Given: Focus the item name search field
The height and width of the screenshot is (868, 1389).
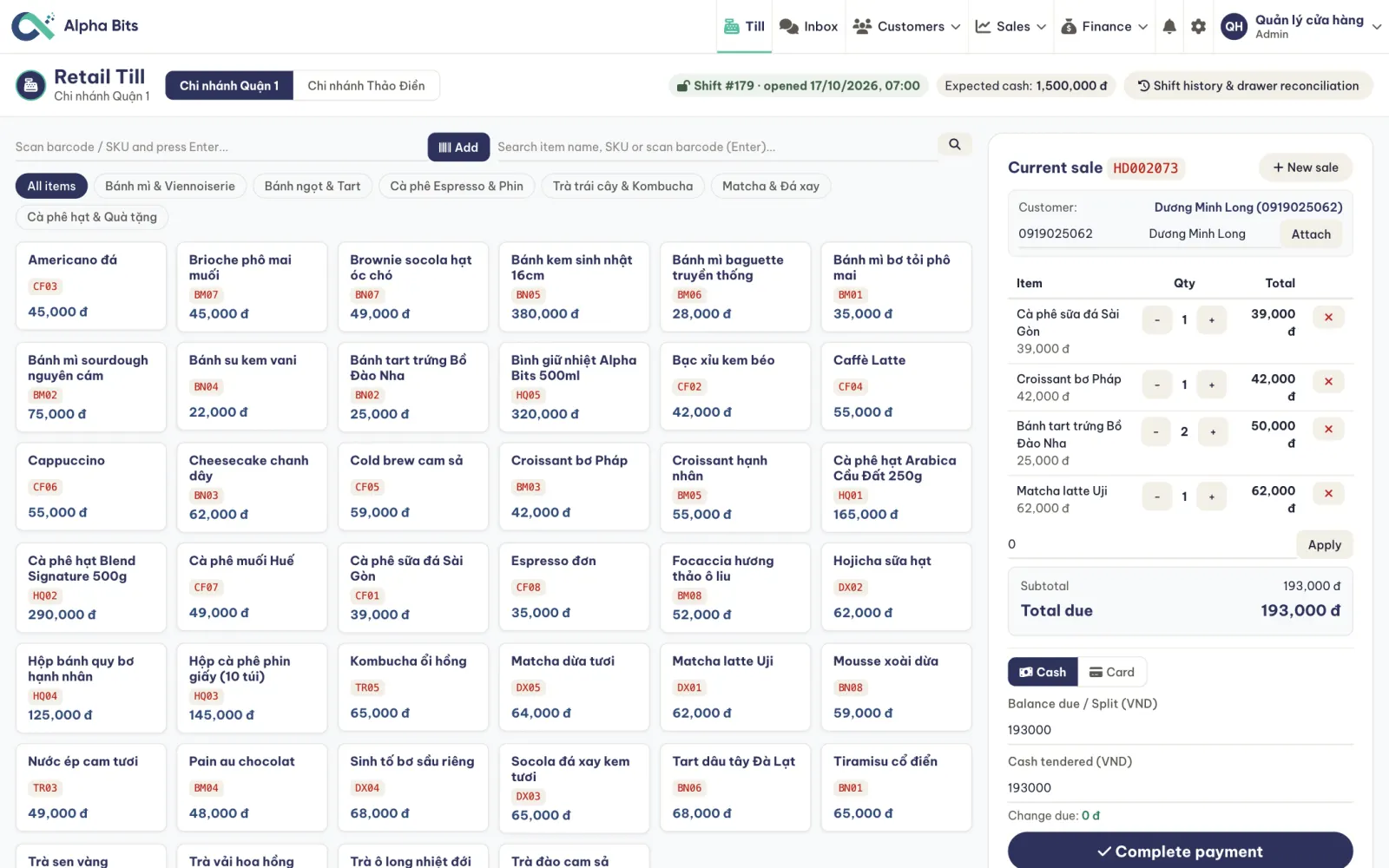Looking at the screenshot, I should 716,147.
